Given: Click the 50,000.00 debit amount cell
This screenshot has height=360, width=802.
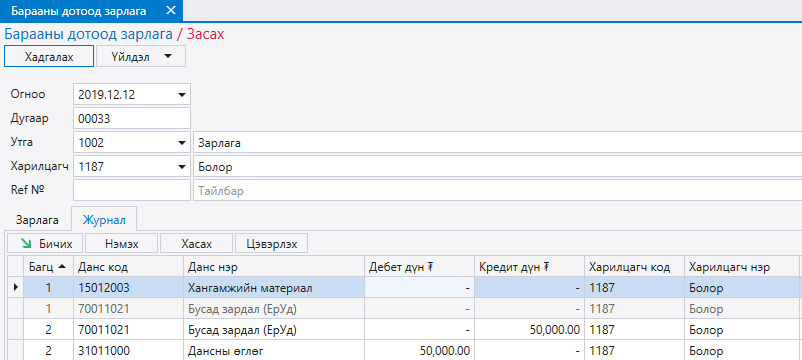Looking at the screenshot, I should click(419, 351).
